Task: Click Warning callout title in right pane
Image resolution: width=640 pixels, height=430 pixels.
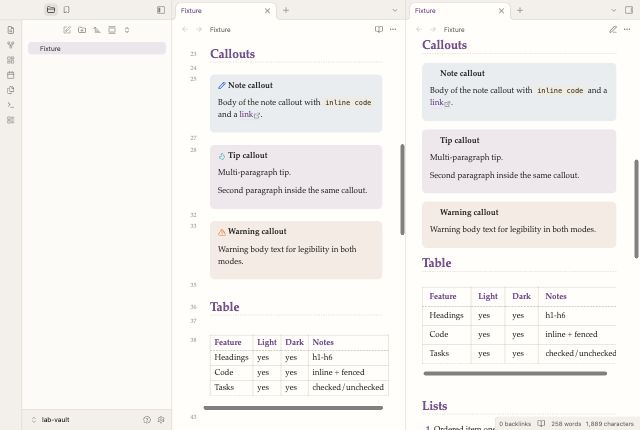Action: [469, 212]
